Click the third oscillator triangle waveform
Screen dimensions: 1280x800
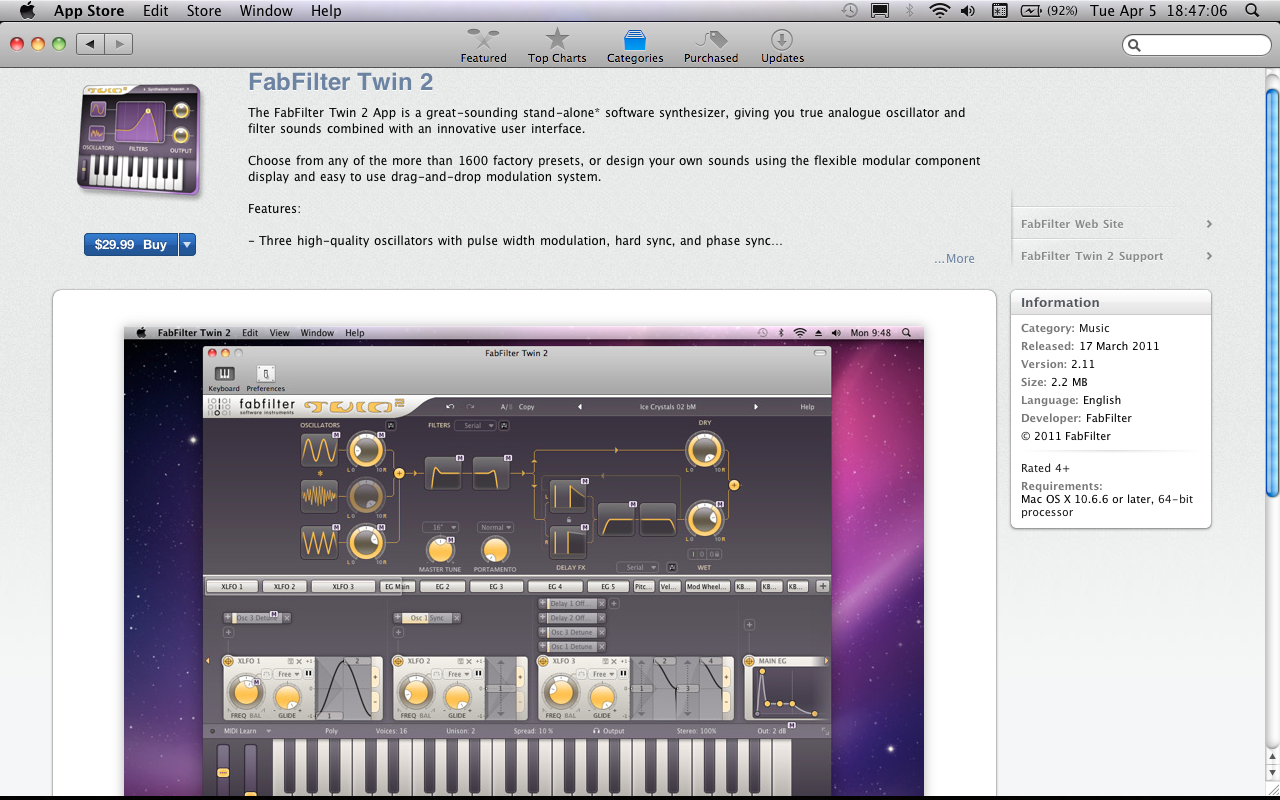[319, 542]
